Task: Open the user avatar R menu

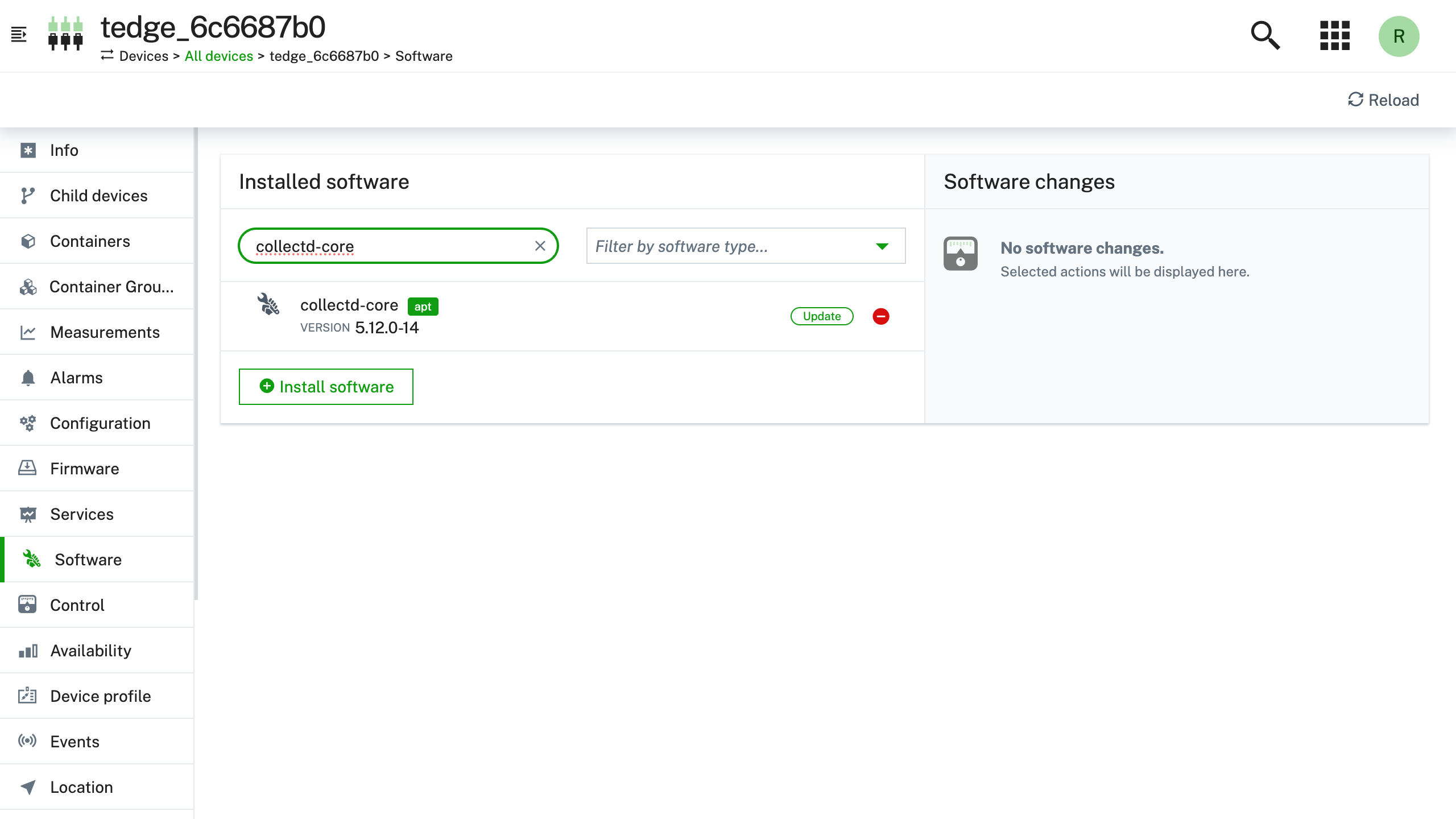Action: coord(1399,36)
